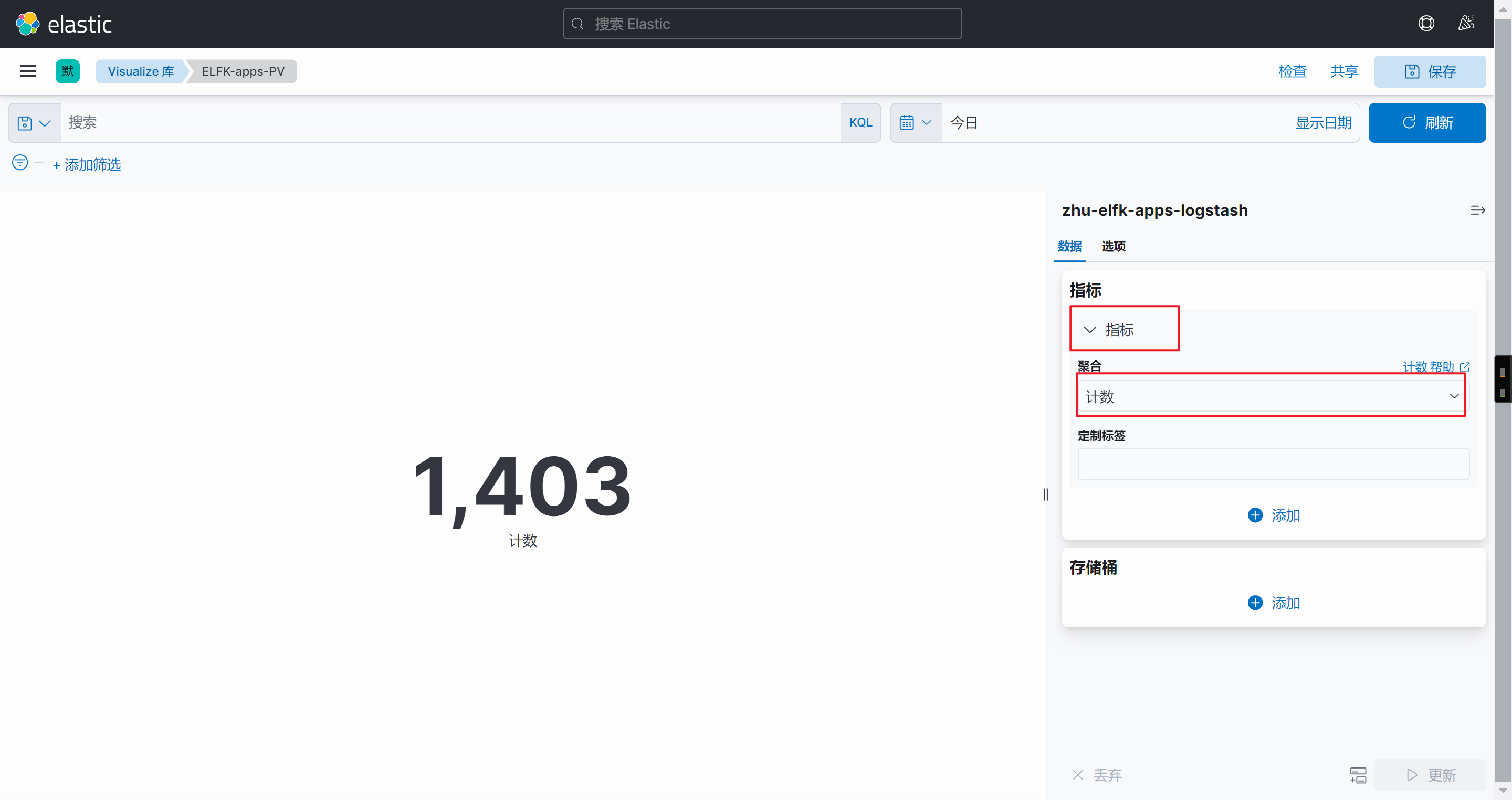The image size is (1512, 800).
Task: Click the 定制标签 custom label input
Action: (x=1273, y=464)
